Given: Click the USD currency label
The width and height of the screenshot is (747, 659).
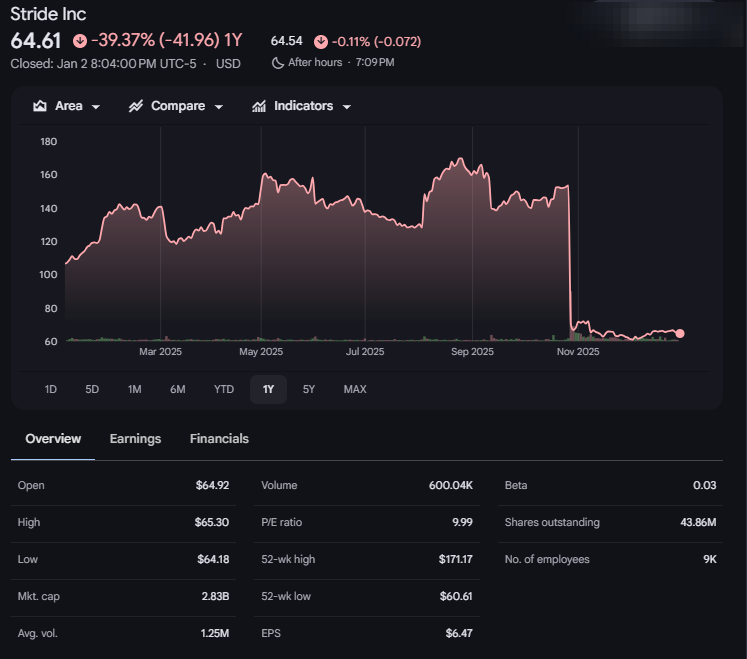Looking at the screenshot, I should pyautogui.click(x=228, y=64).
